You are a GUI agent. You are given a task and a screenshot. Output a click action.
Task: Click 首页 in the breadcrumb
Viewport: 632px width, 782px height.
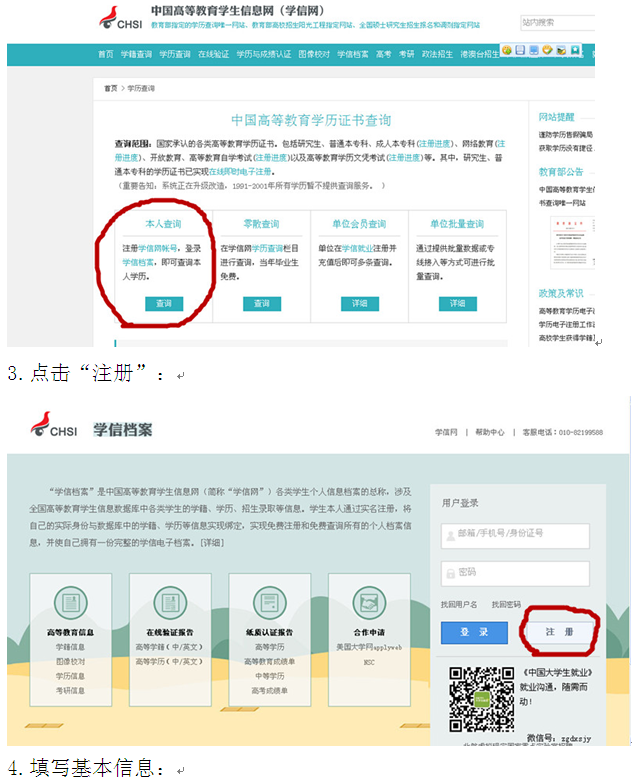tap(111, 88)
